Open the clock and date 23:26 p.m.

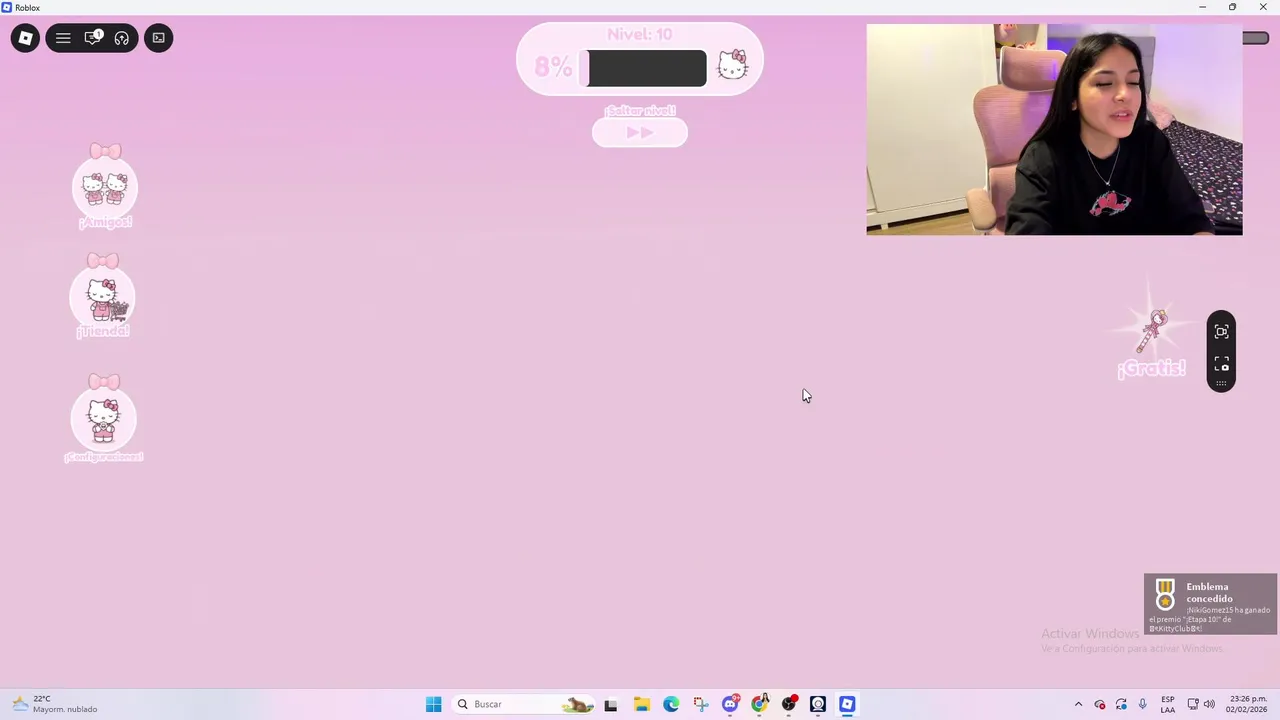click(x=1248, y=704)
